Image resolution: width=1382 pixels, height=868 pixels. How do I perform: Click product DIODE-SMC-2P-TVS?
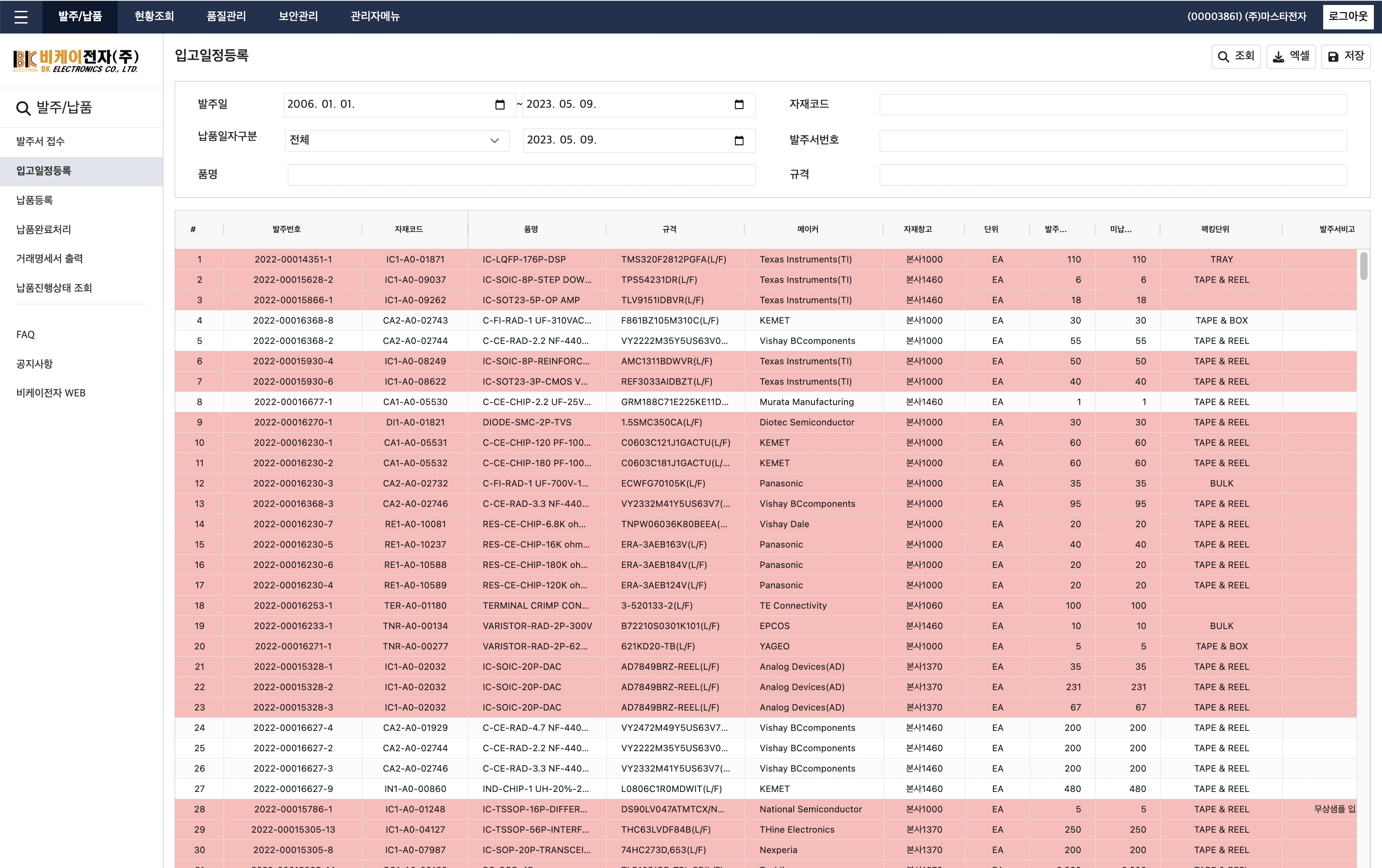coord(527,423)
